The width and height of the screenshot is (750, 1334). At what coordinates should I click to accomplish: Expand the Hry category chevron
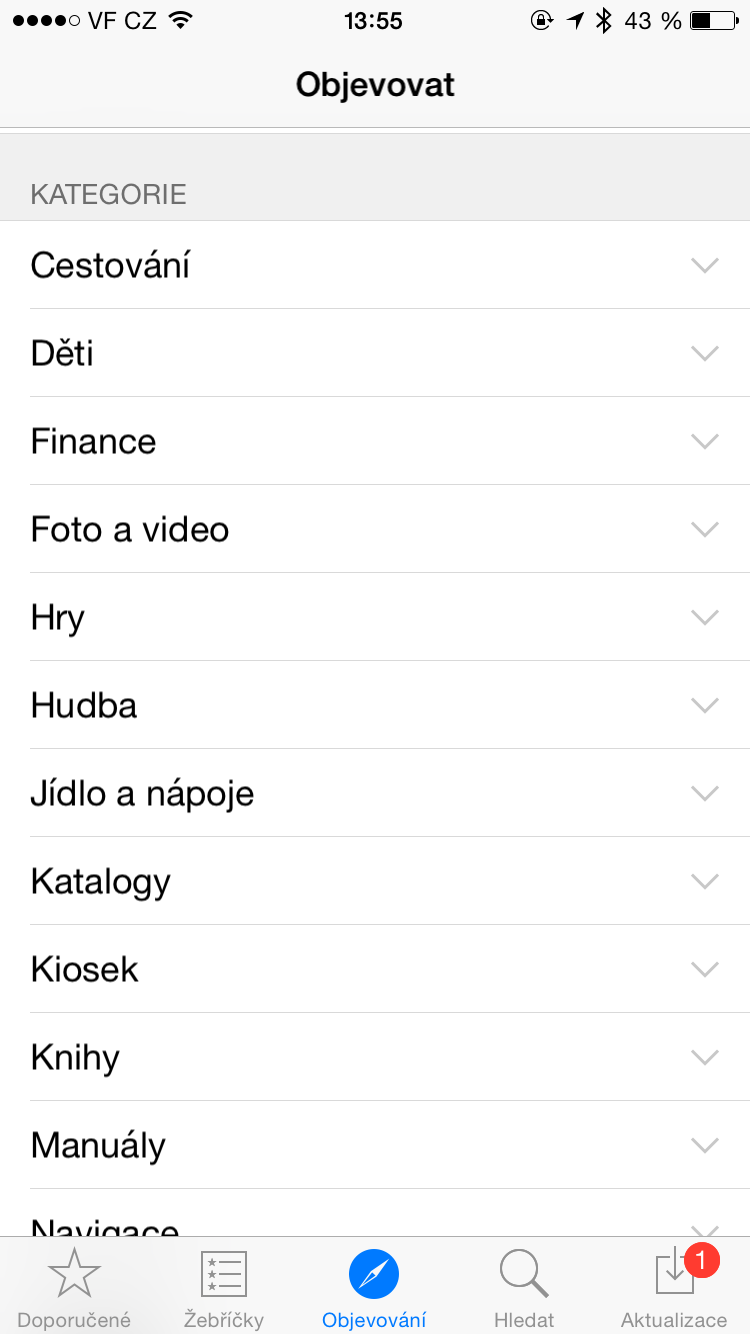point(705,617)
